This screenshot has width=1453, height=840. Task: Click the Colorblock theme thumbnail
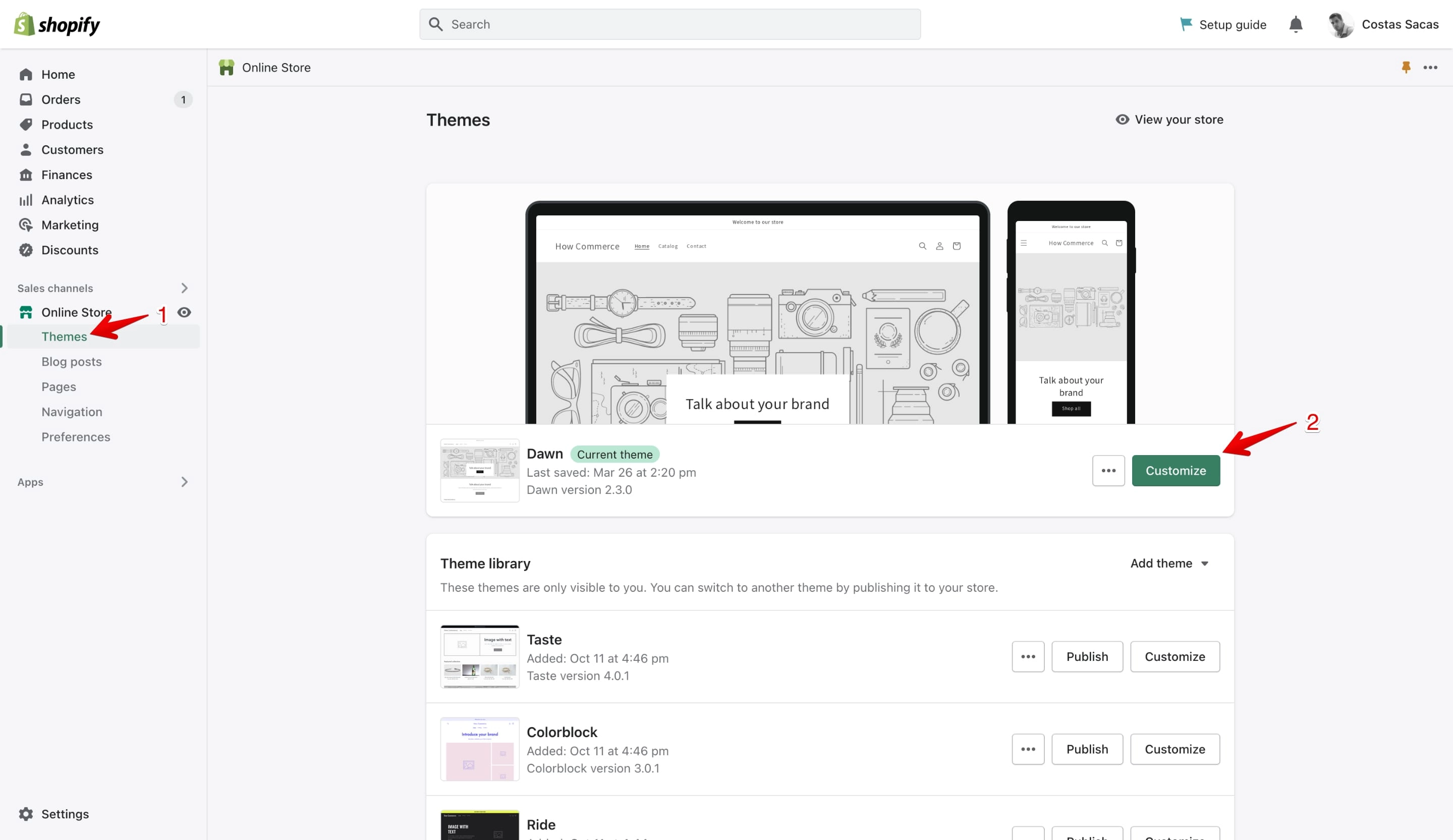[x=480, y=749]
